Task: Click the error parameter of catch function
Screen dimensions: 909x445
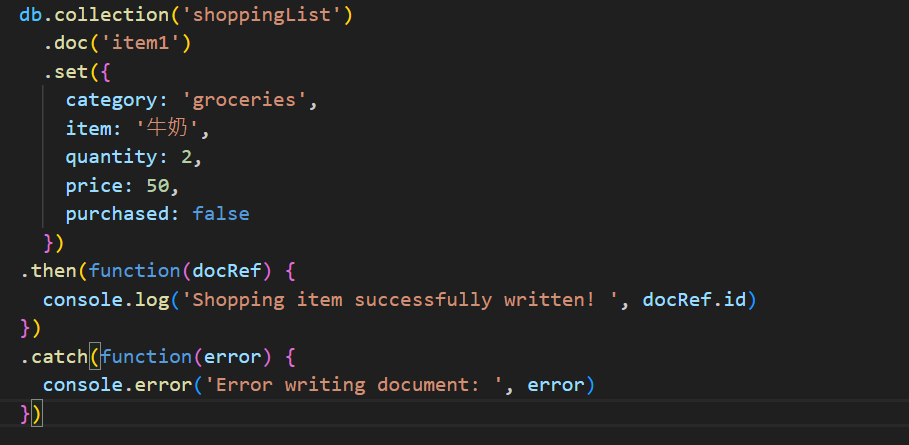Action: tap(232, 356)
